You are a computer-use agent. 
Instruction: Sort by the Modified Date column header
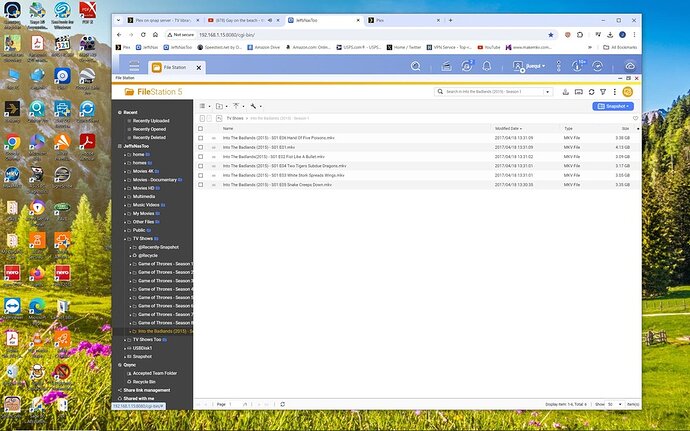(x=508, y=129)
